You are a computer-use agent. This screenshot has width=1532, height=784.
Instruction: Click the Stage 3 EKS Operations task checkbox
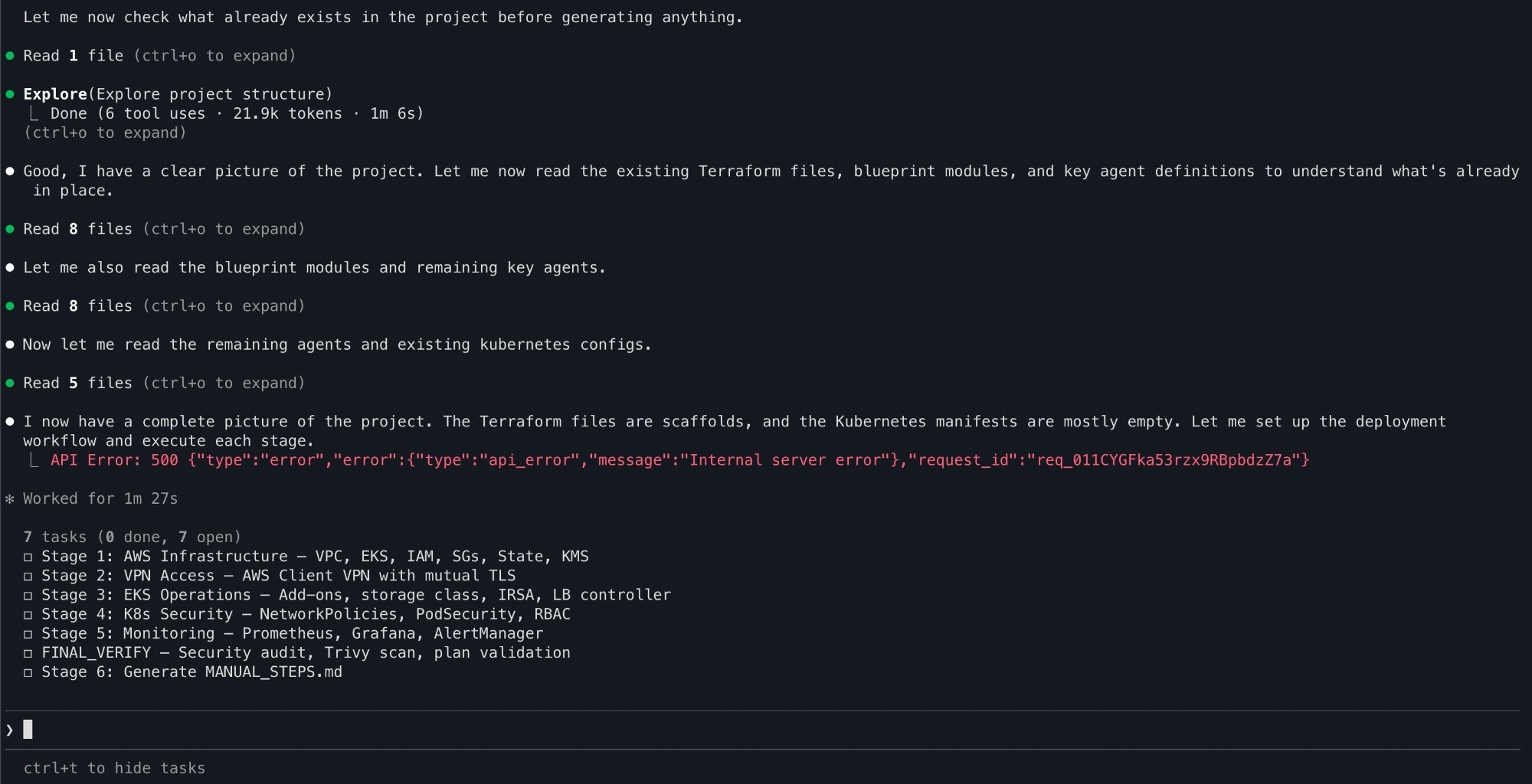pos(28,596)
